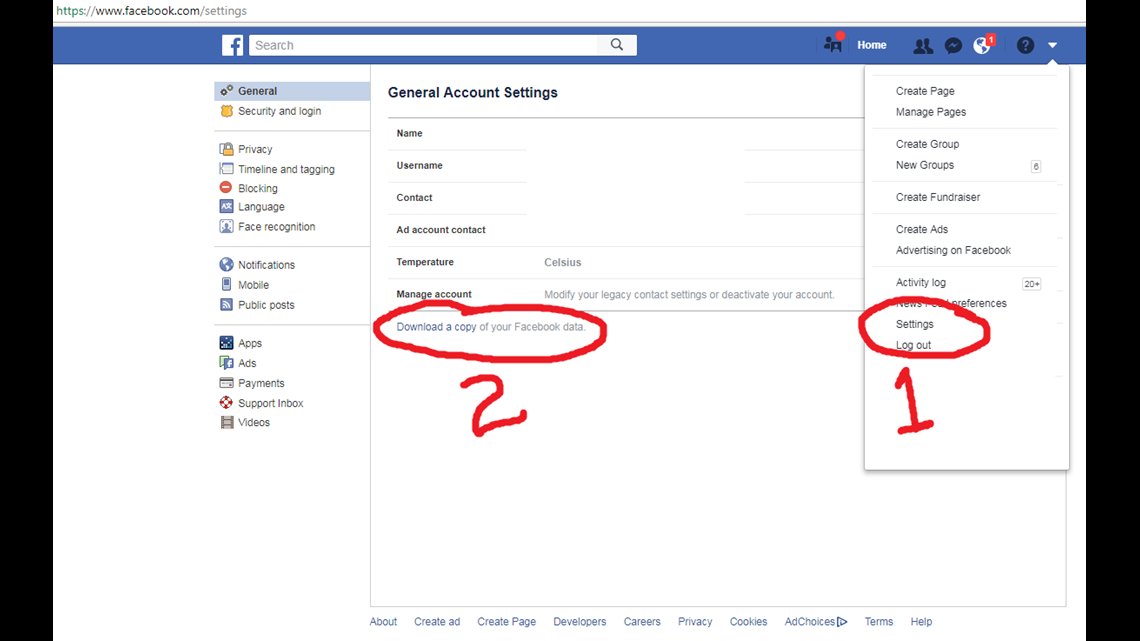The image size is (1140, 641).
Task: Open the Manage account row
Action: tap(626, 294)
